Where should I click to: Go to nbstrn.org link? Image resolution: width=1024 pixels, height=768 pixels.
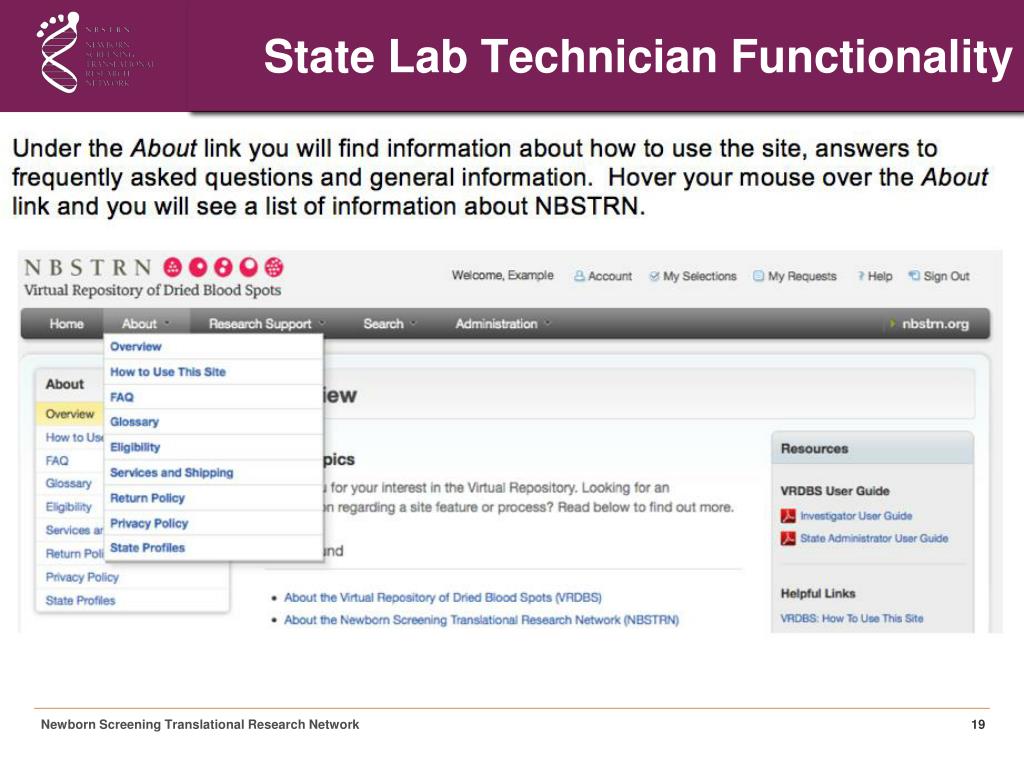[935, 324]
